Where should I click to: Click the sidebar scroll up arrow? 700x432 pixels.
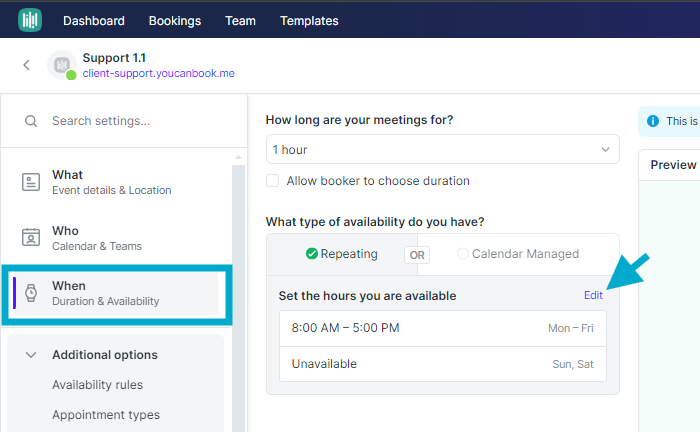(x=238, y=157)
